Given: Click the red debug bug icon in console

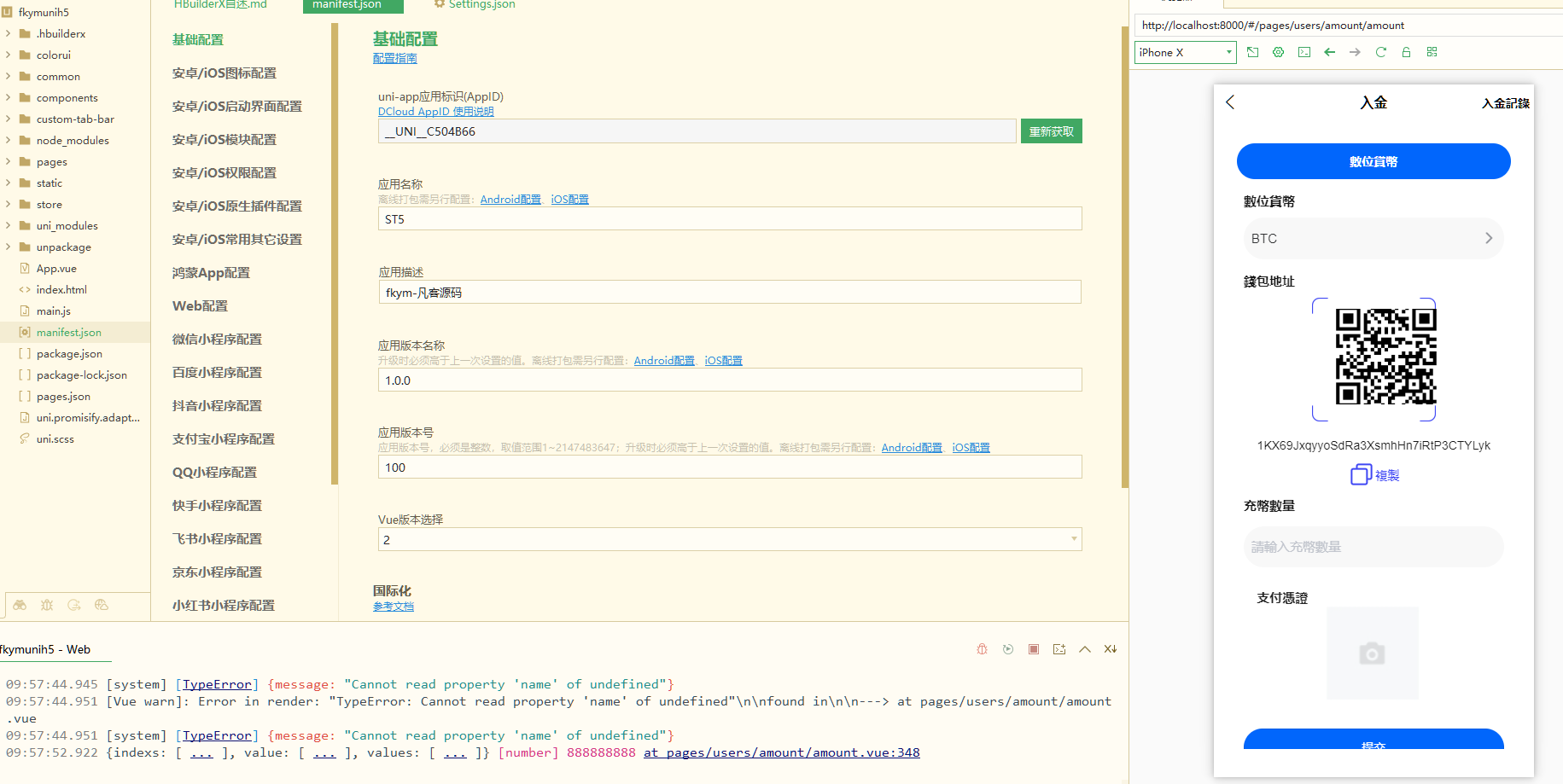Looking at the screenshot, I should tap(982, 649).
